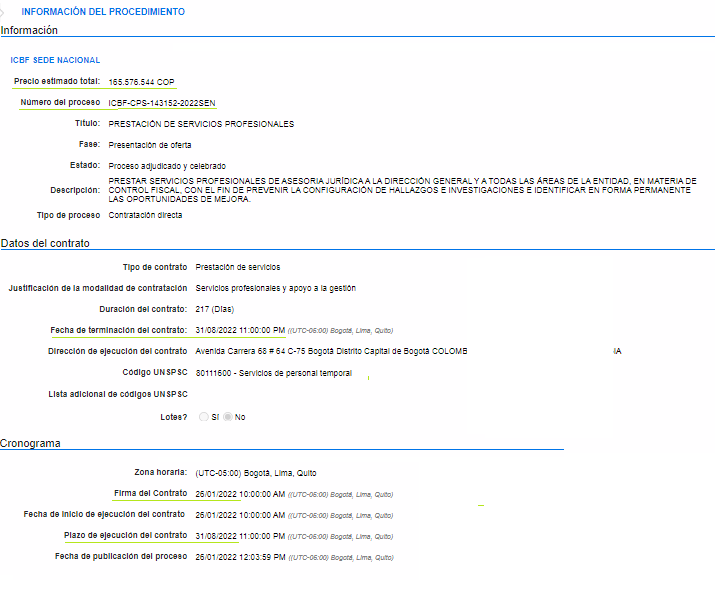Click the 'Dirección de ejecución del contrato' label
This screenshot has width=715, height=608.
(118, 351)
